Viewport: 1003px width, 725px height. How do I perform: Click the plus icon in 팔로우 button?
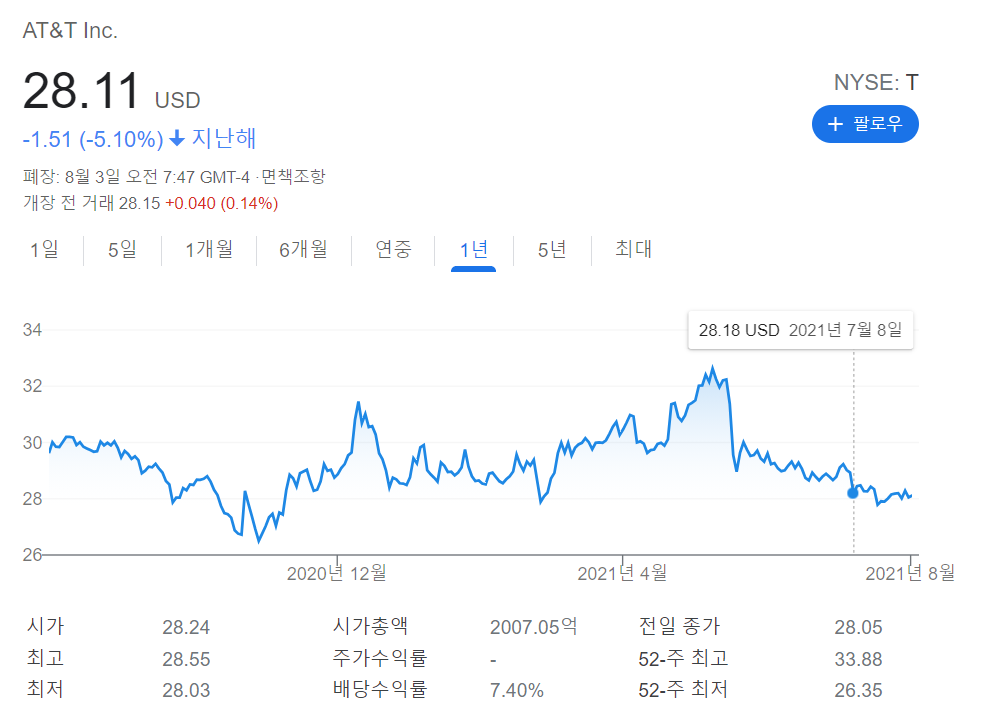pos(835,123)
